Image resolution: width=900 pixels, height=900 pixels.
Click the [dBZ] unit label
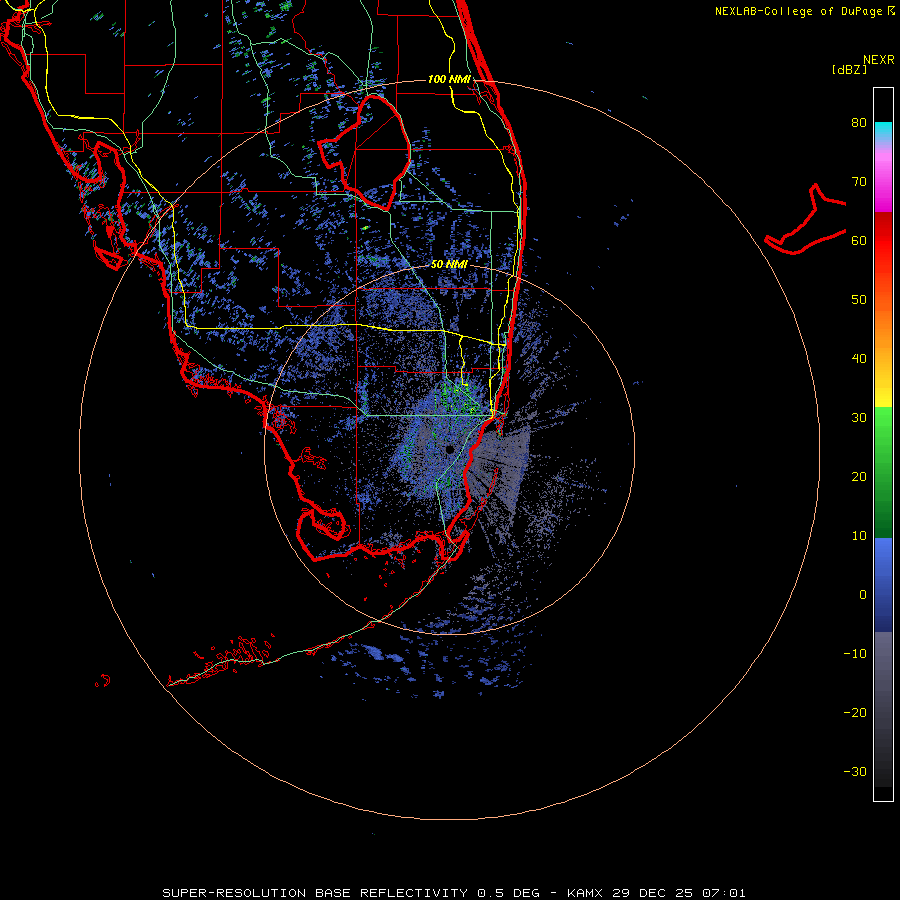tap(849, 69)
